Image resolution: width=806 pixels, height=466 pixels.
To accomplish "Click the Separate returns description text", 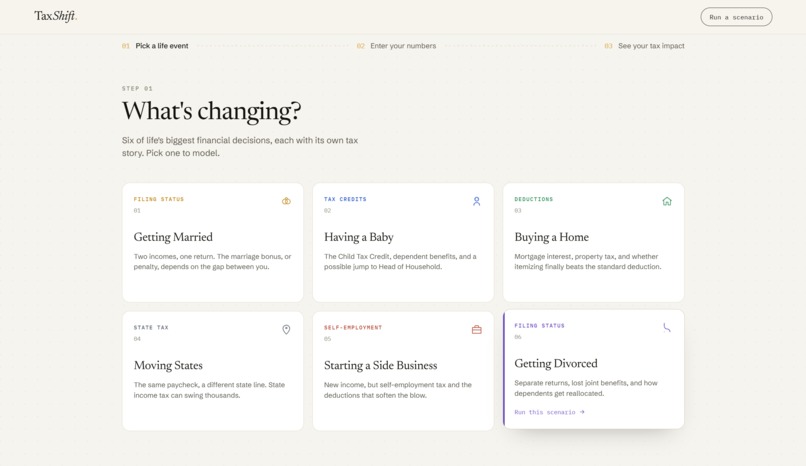I will 586,388.
